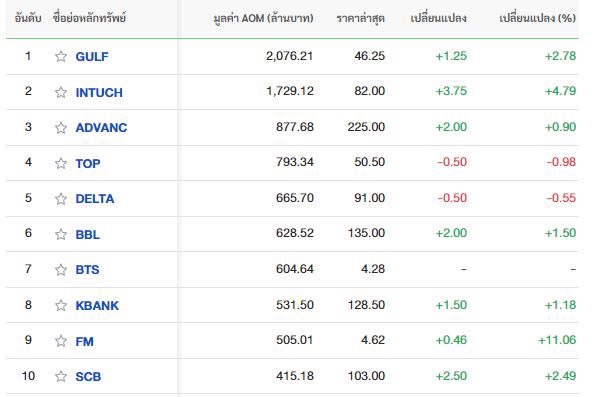This screenshot has width=600, height=397.
Task: Open the DELTA symbol page
Action: 95,199
